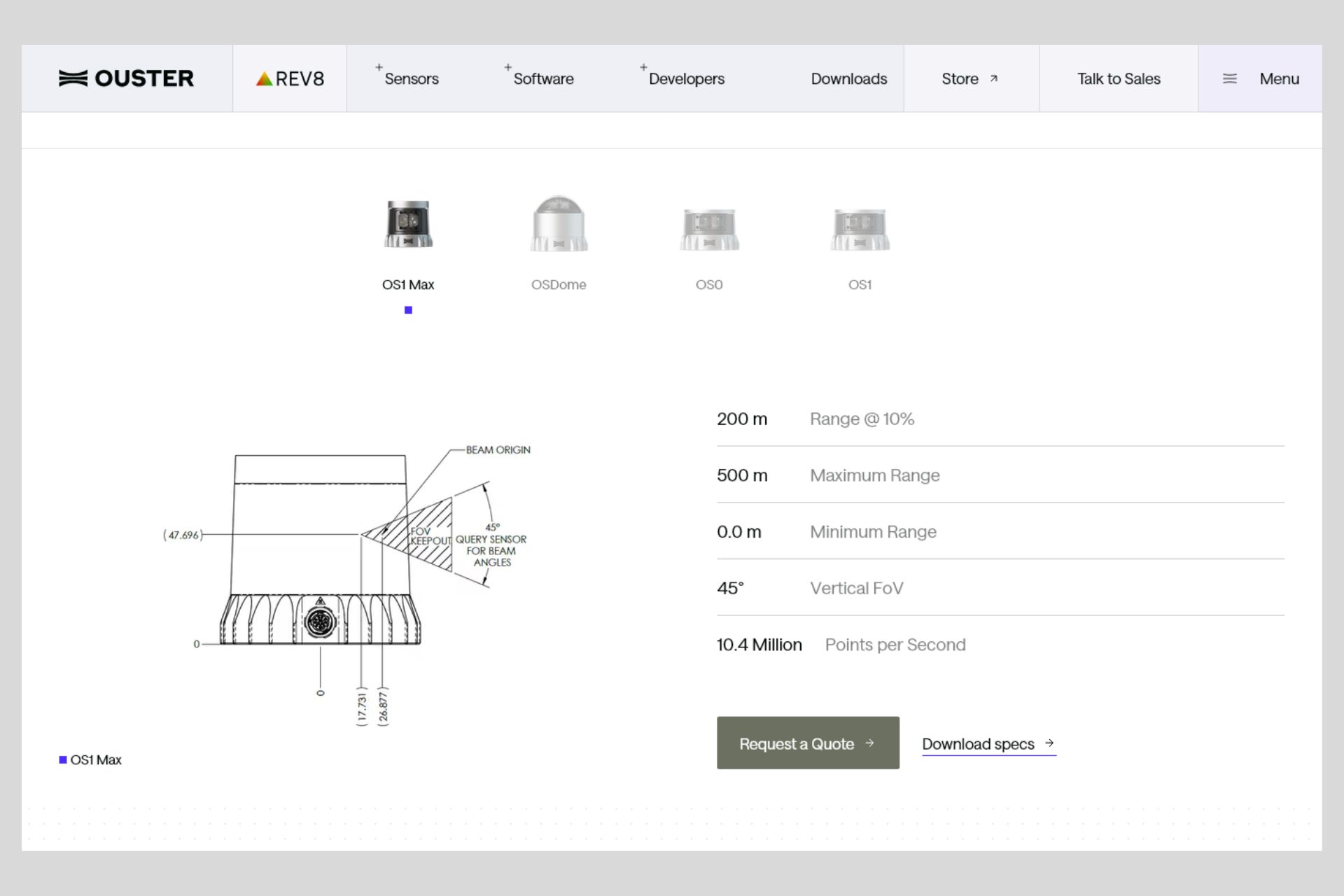Select the OSDome sensor thumbnail
The image size is (1344, 896).
pyautogui.click(x=559, y=223)
